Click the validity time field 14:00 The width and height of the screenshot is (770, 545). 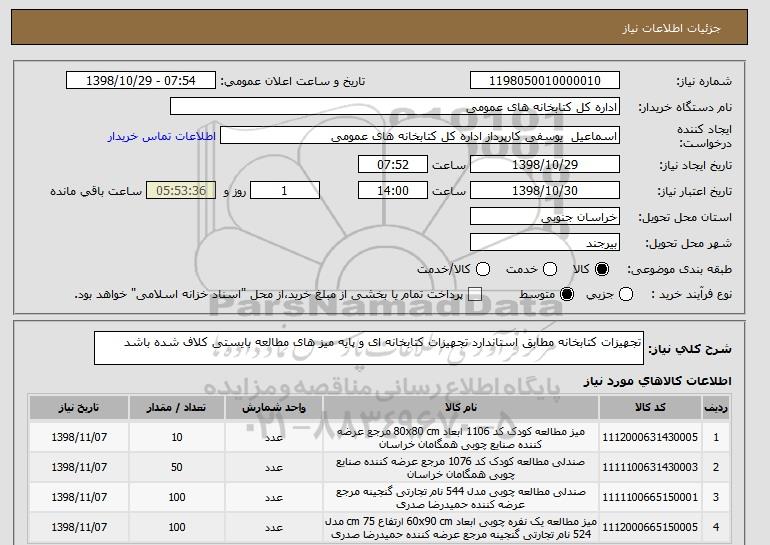393,191
